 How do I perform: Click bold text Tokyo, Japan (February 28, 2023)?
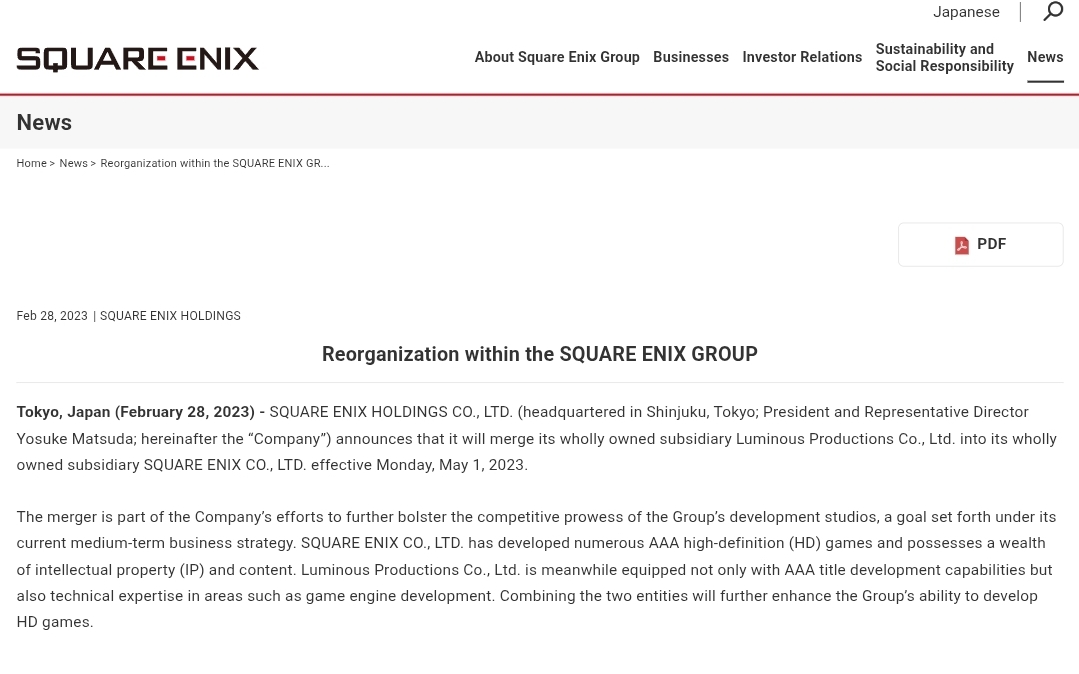tap(136, 412)
